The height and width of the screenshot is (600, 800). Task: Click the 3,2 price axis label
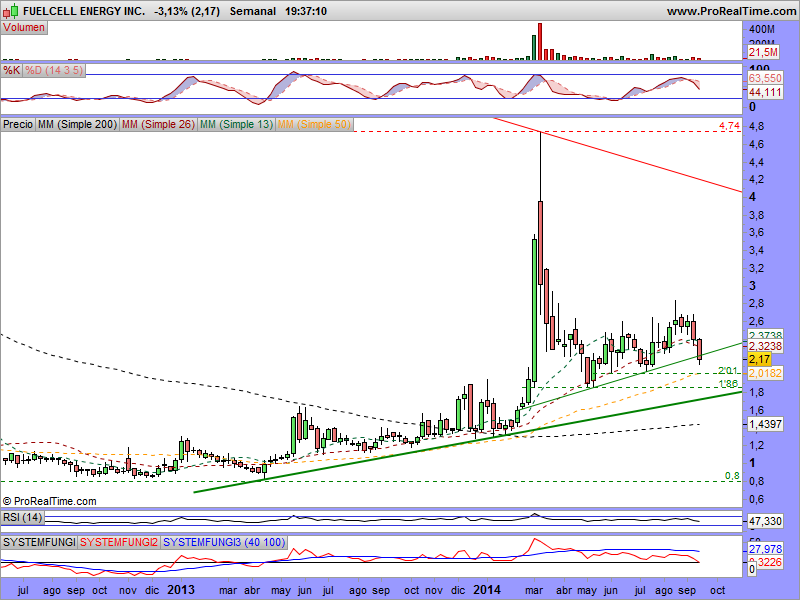tap(757, 268)
